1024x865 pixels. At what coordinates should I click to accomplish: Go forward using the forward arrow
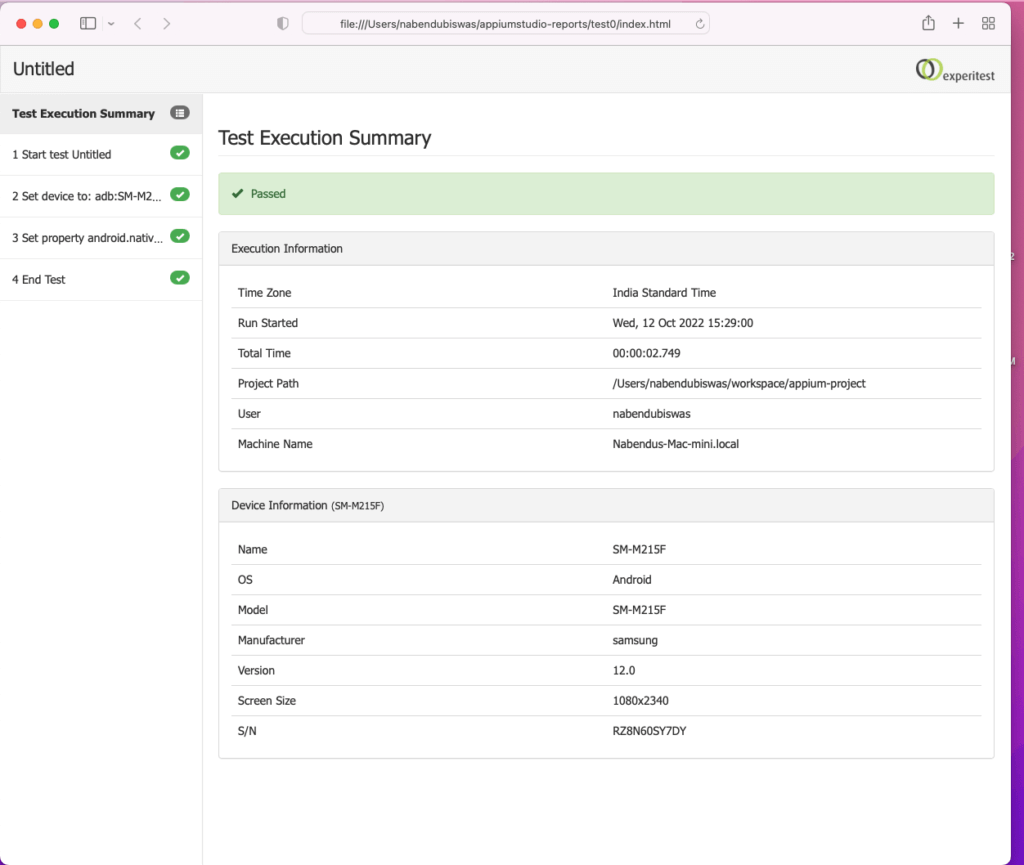(x=166, y=23)
